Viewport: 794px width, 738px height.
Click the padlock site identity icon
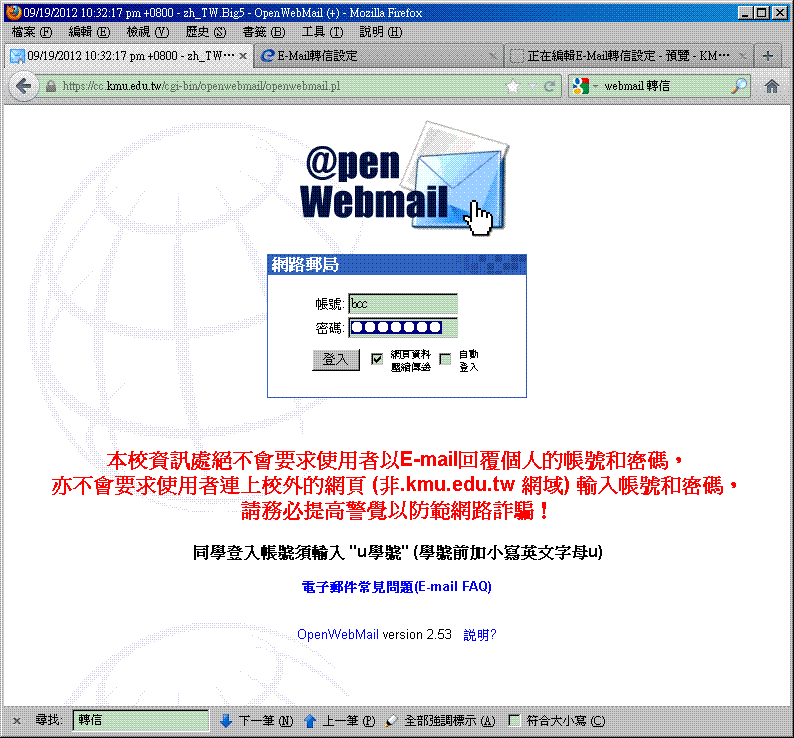51,86
